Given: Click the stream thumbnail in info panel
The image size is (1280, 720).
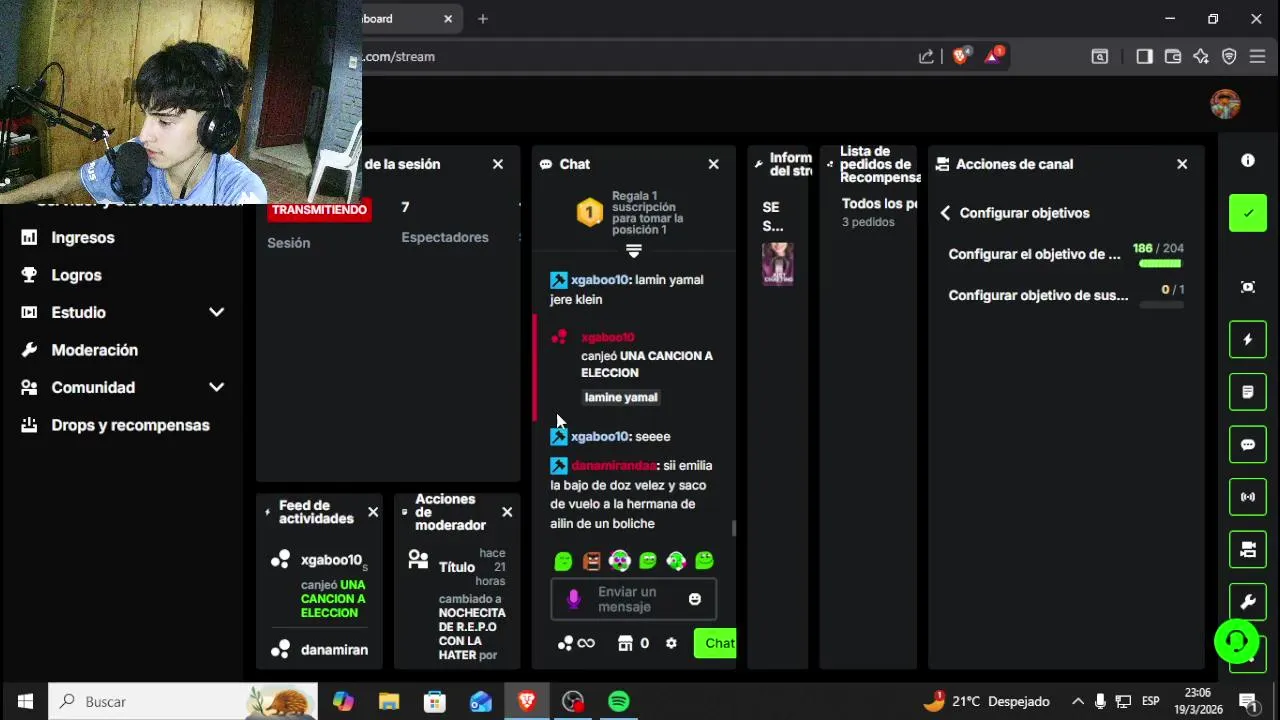Looking at the screenshot, I should tap(778, 264).
